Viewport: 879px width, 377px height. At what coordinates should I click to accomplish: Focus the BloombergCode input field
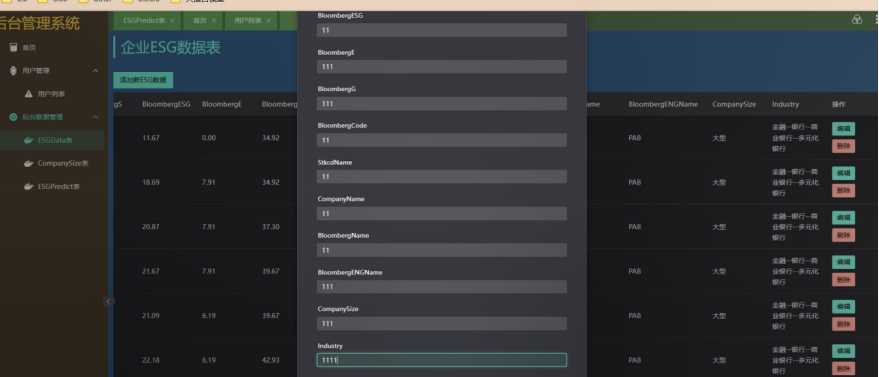tap(442, 140)
